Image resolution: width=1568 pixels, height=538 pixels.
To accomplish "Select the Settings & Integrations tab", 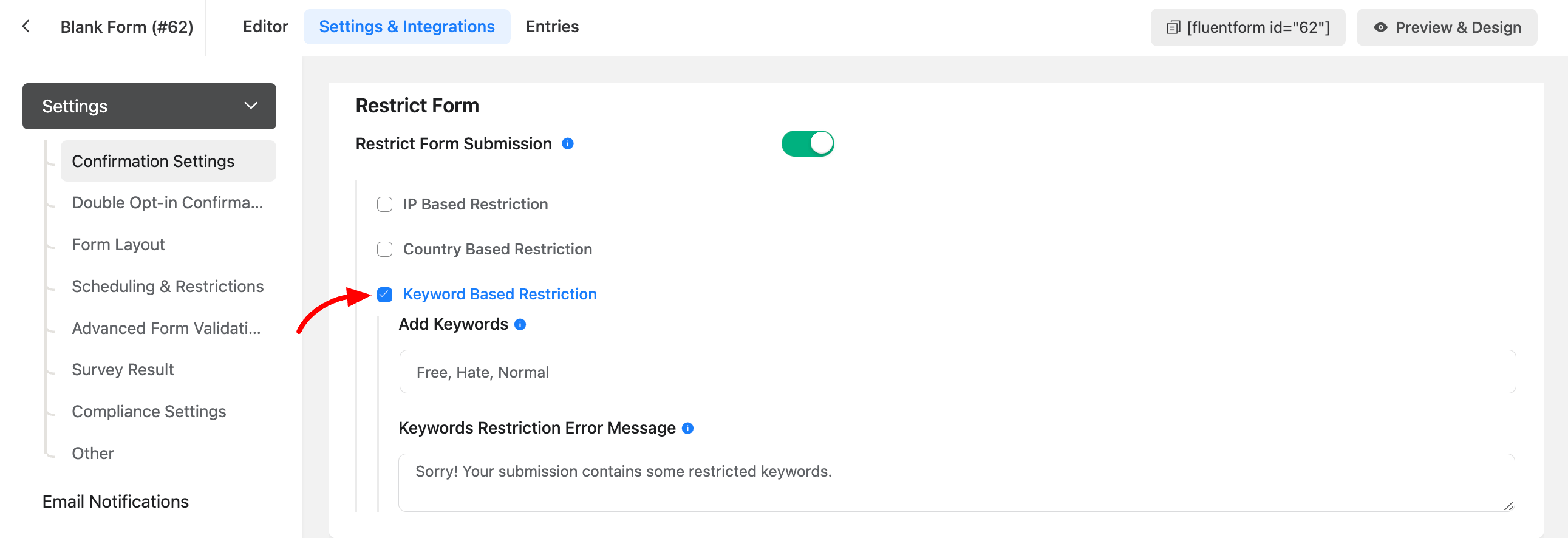I will pos(407,27).
